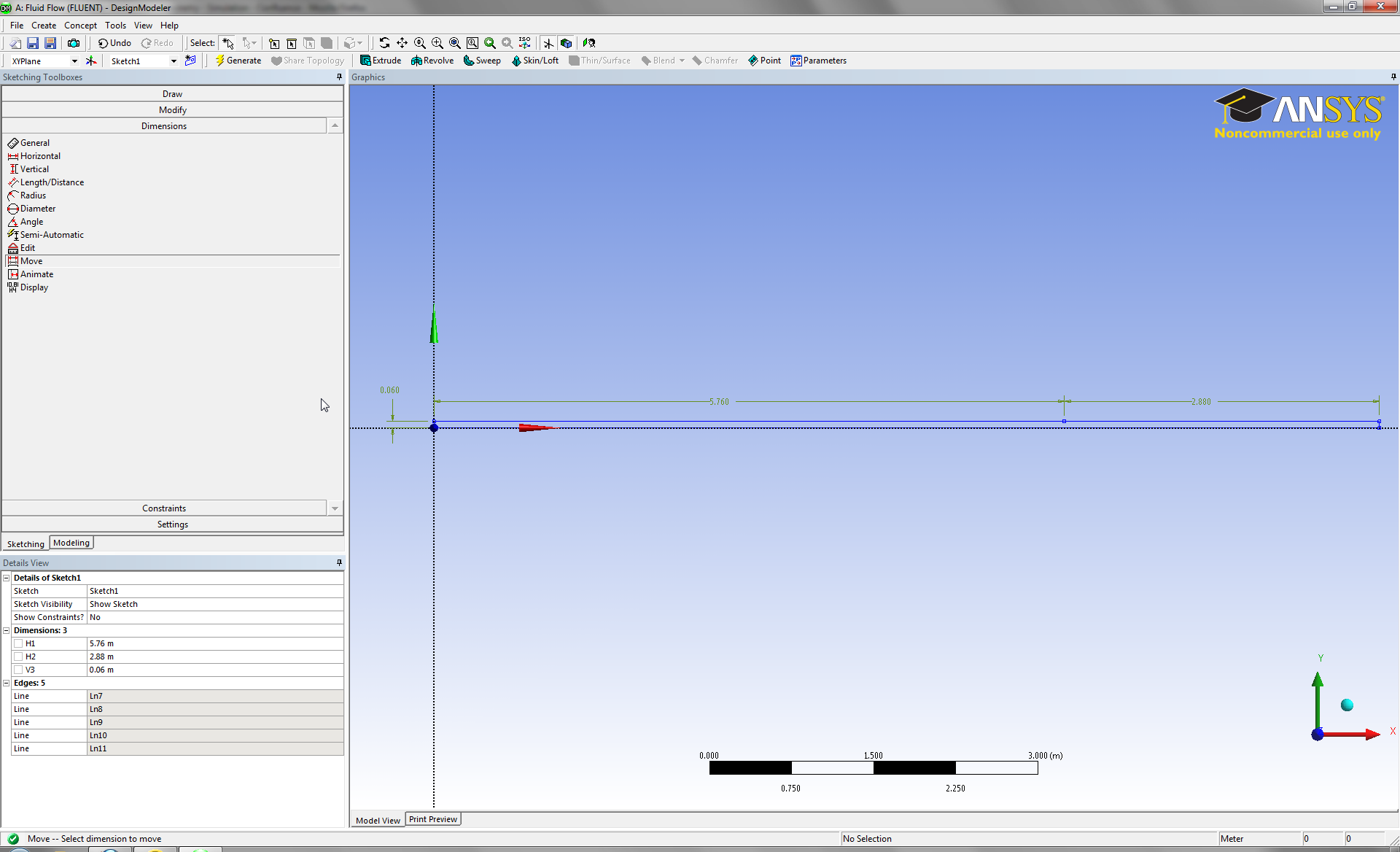Select the Semi-Automatic dimension tool

45,235
